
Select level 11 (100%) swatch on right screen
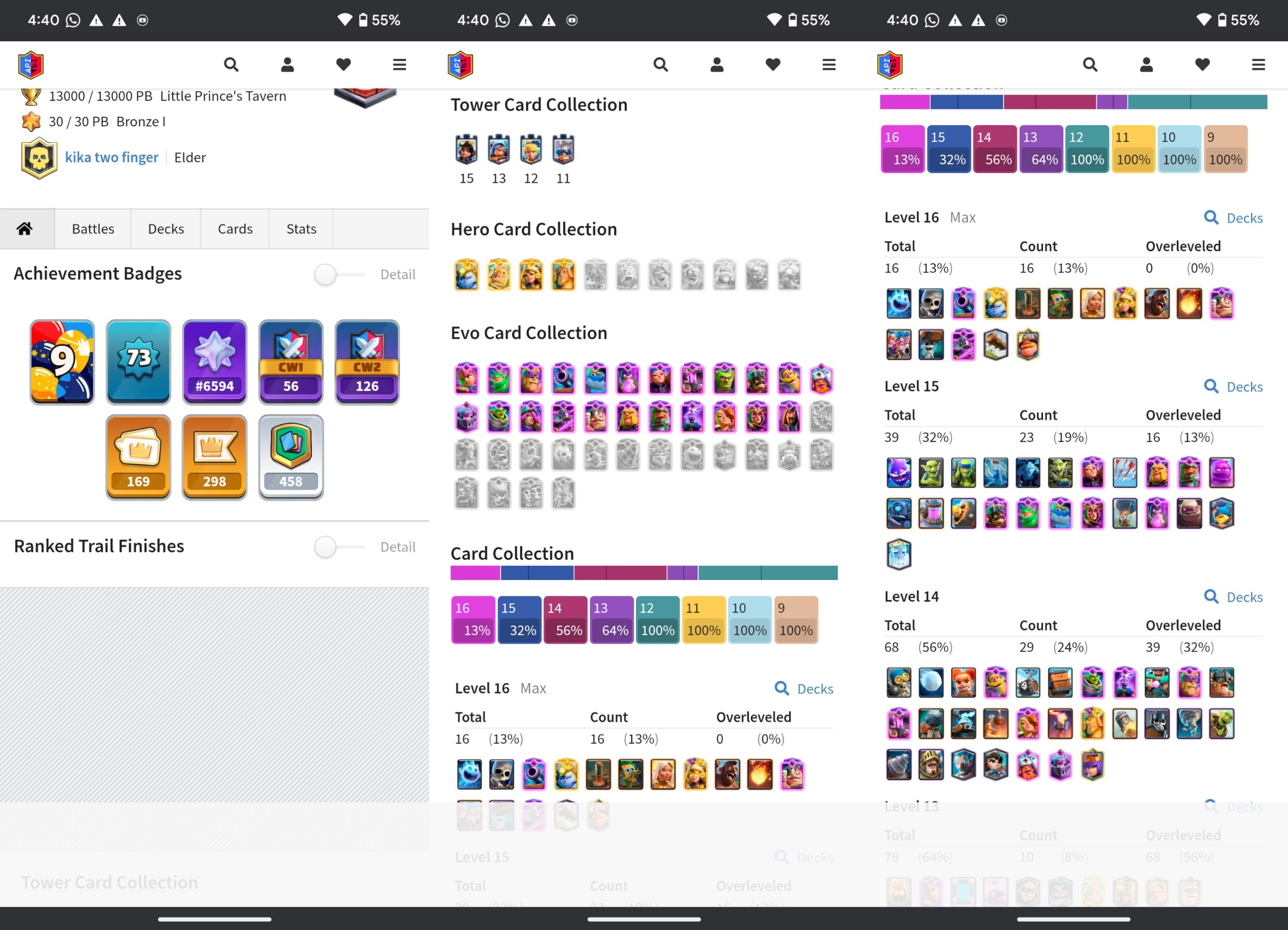tap(1133, 149)
